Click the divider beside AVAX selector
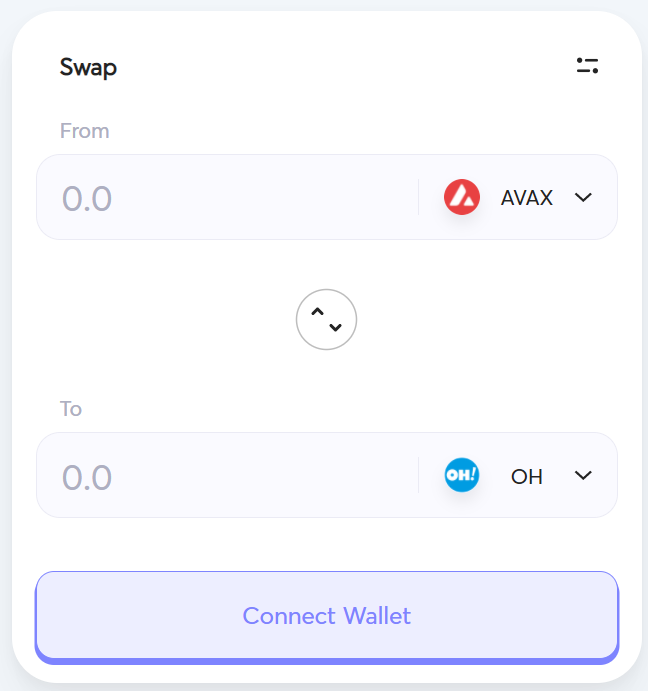648x691 pixels. [x=418, y=197]
